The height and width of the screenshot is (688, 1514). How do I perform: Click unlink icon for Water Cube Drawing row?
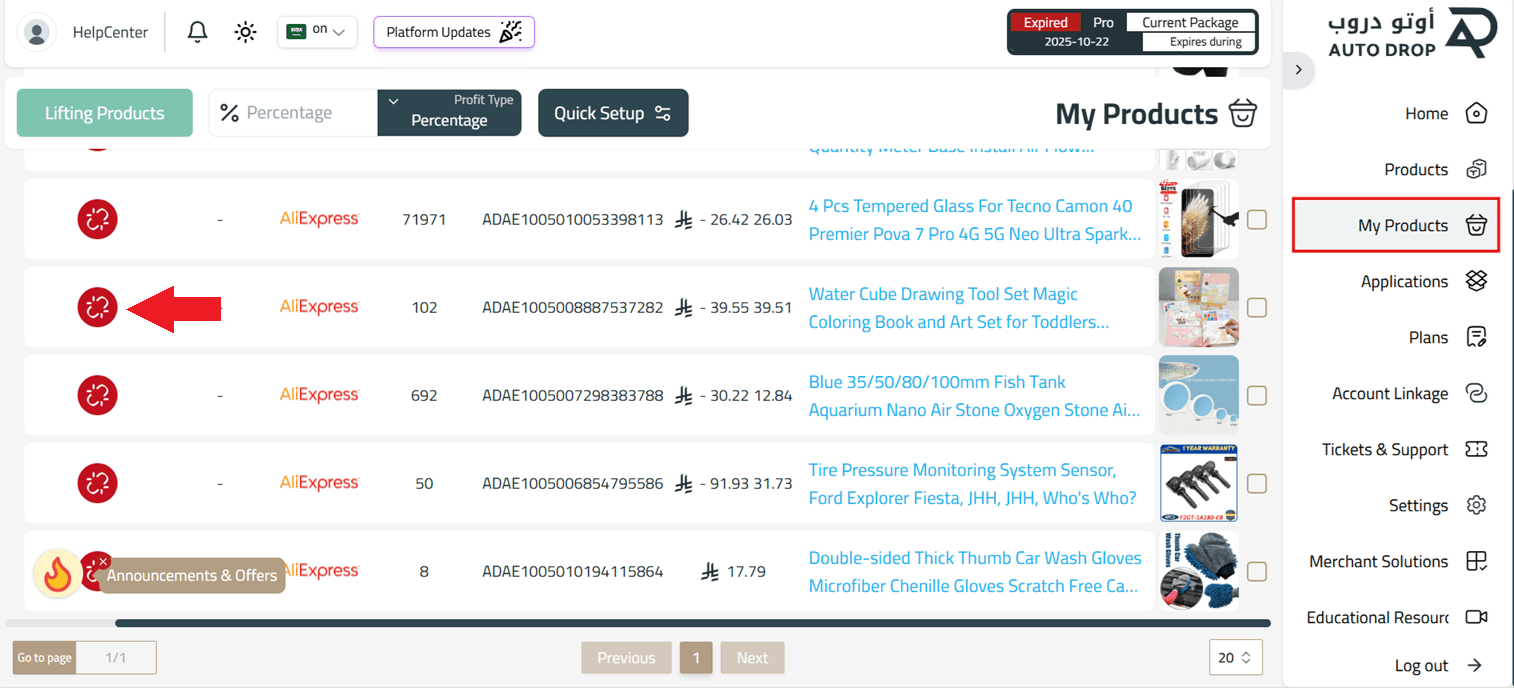(x=98, y=307)
